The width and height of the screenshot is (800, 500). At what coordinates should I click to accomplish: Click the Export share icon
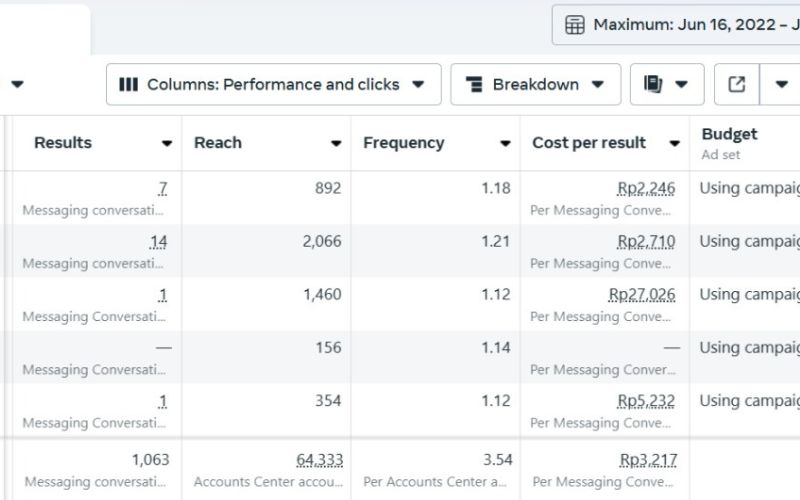pyautogui.click(x=737, y=85)
